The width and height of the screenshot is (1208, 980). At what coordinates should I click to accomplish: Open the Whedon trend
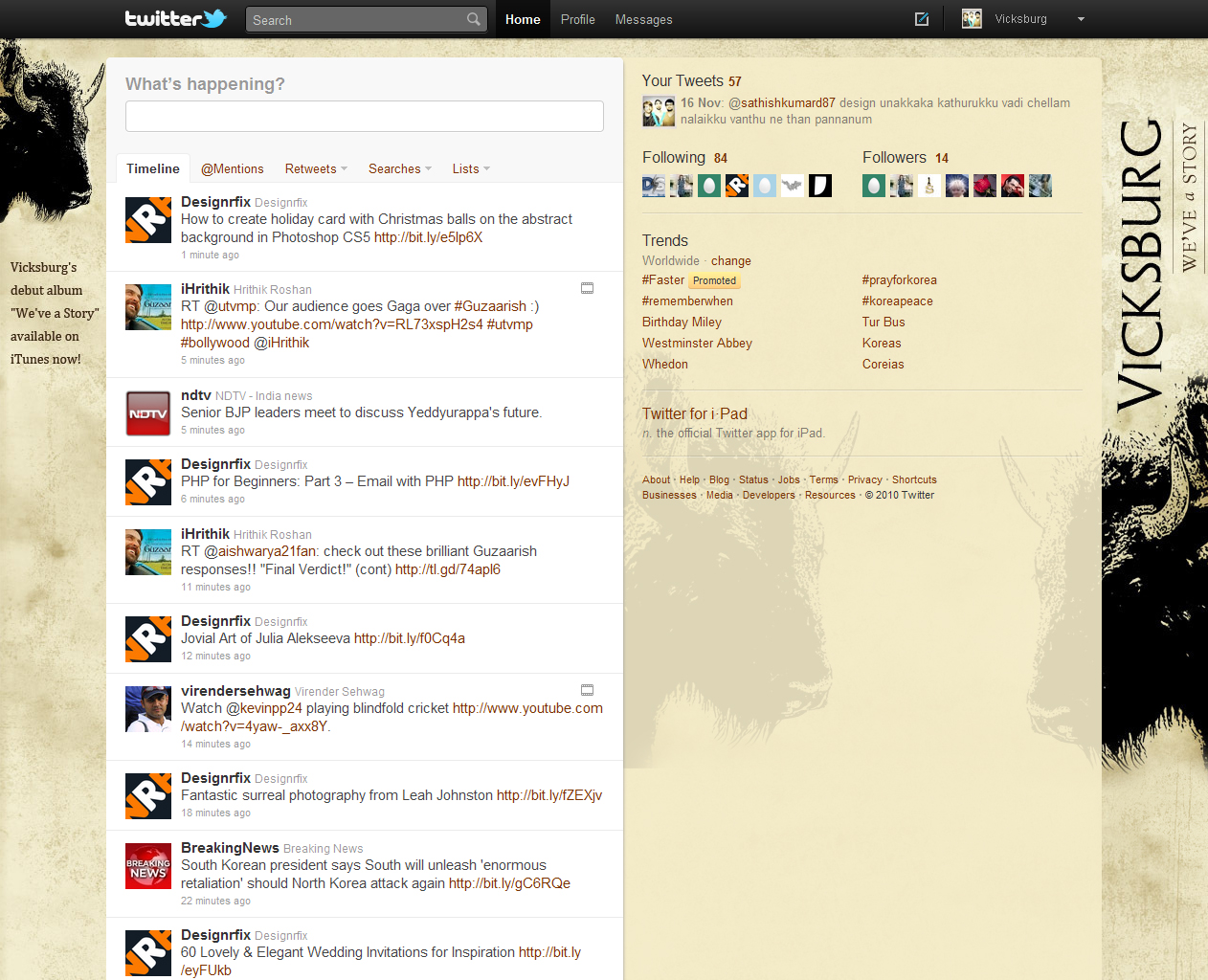coord(665,365)
